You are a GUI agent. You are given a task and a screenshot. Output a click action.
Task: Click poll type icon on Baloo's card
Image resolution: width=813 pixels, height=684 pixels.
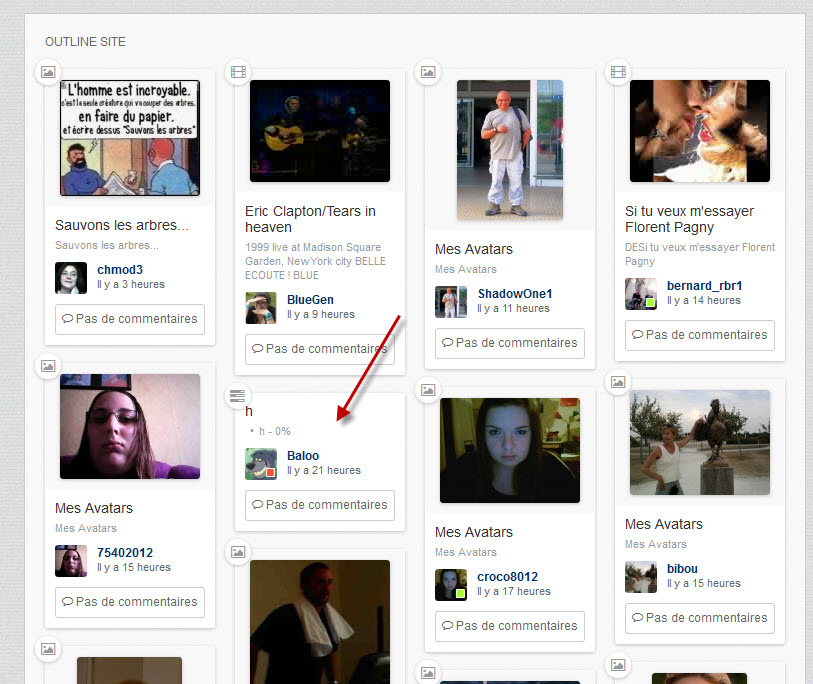[237, 397]
